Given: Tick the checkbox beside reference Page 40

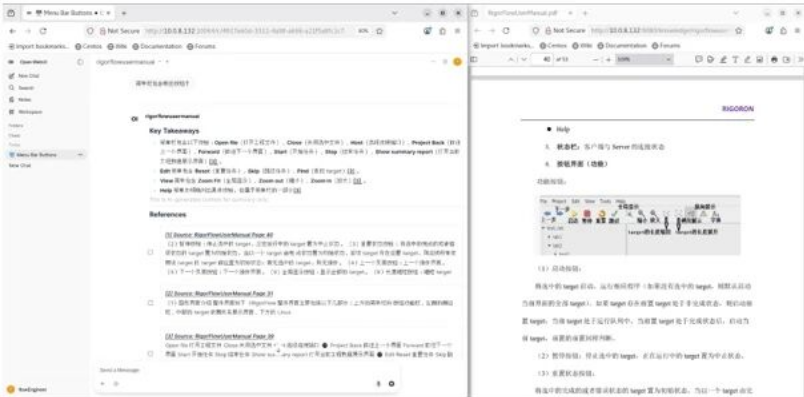Looking at the screenshot, I should coord(150,252).
